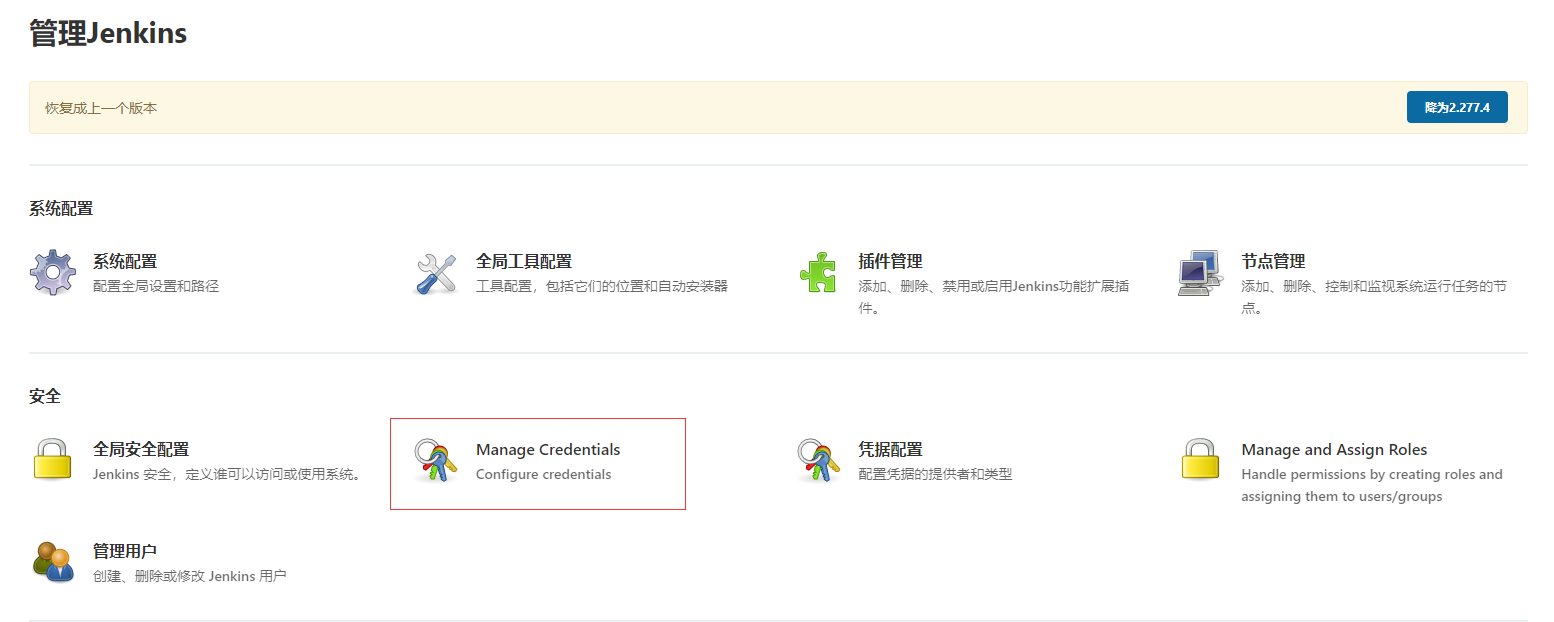
Task: Open the 管理用户 link
Action: tap(125, 551)
